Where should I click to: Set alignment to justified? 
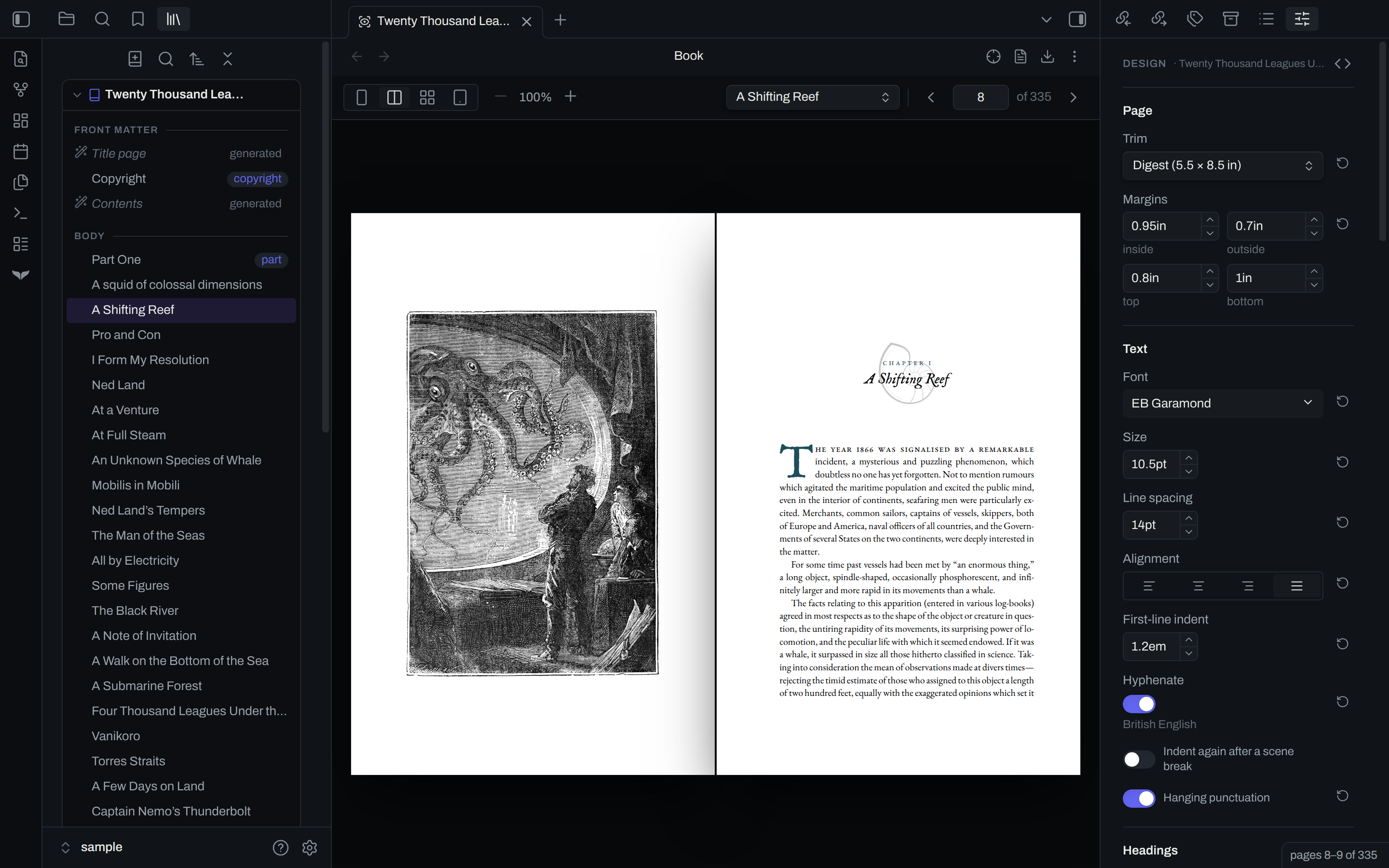tap(1296, 586)
